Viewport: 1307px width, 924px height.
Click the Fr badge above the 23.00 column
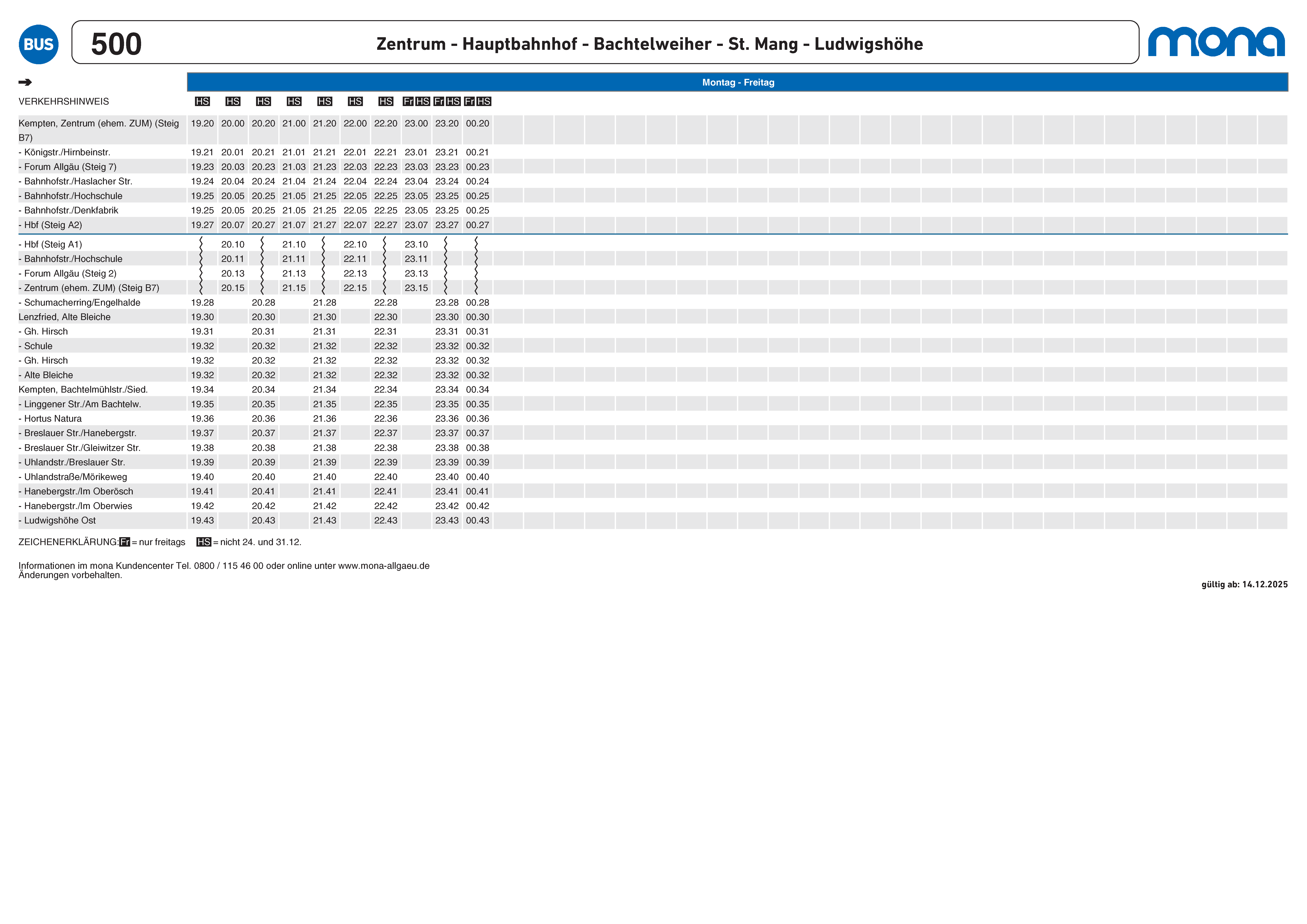pos(408,101)
